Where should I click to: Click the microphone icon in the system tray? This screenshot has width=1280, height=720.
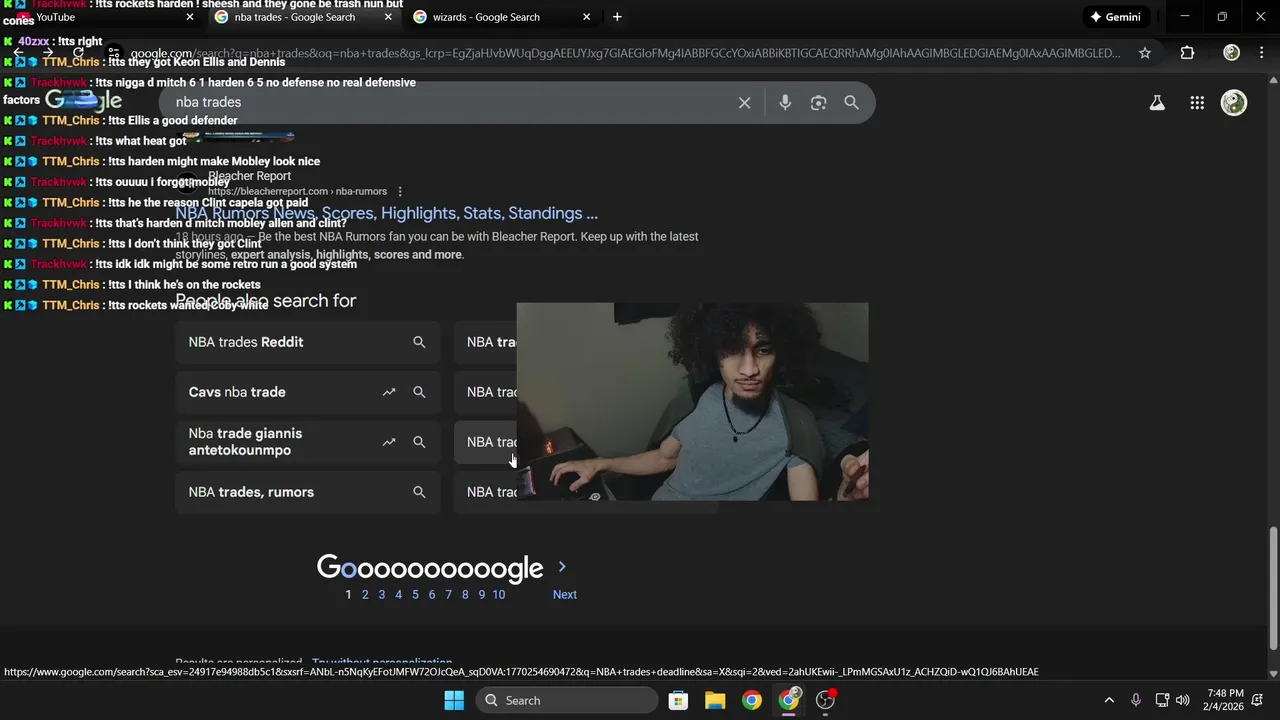click(1135, 700)
